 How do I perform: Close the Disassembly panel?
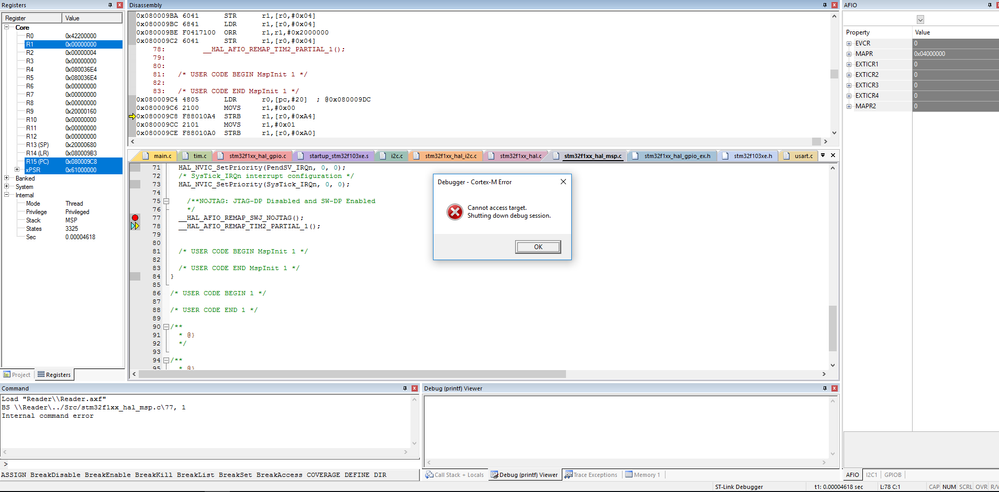pos(834,4)
